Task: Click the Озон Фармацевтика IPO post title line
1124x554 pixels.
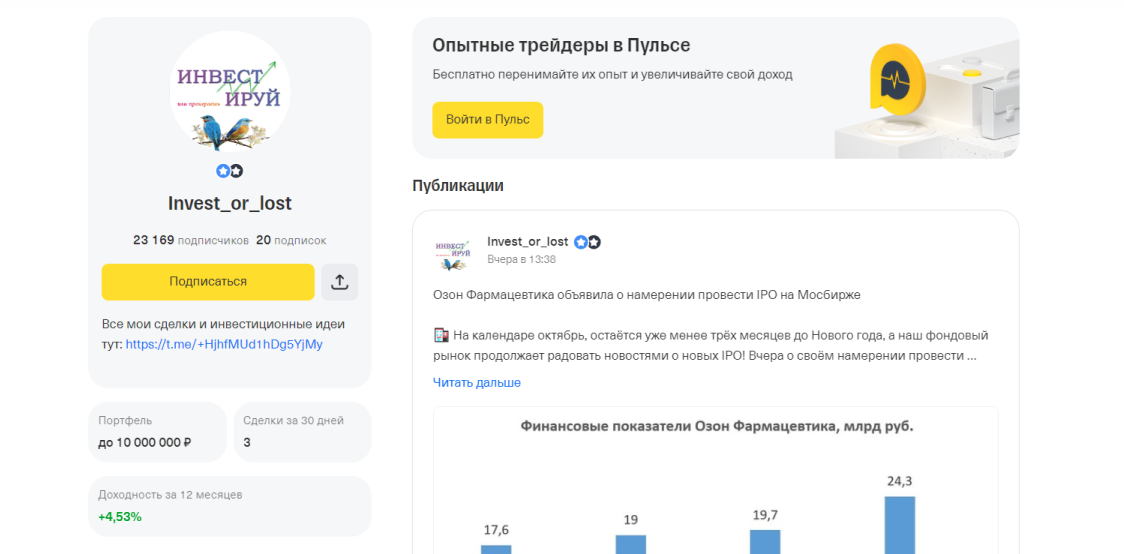Action: coord(647,295)
